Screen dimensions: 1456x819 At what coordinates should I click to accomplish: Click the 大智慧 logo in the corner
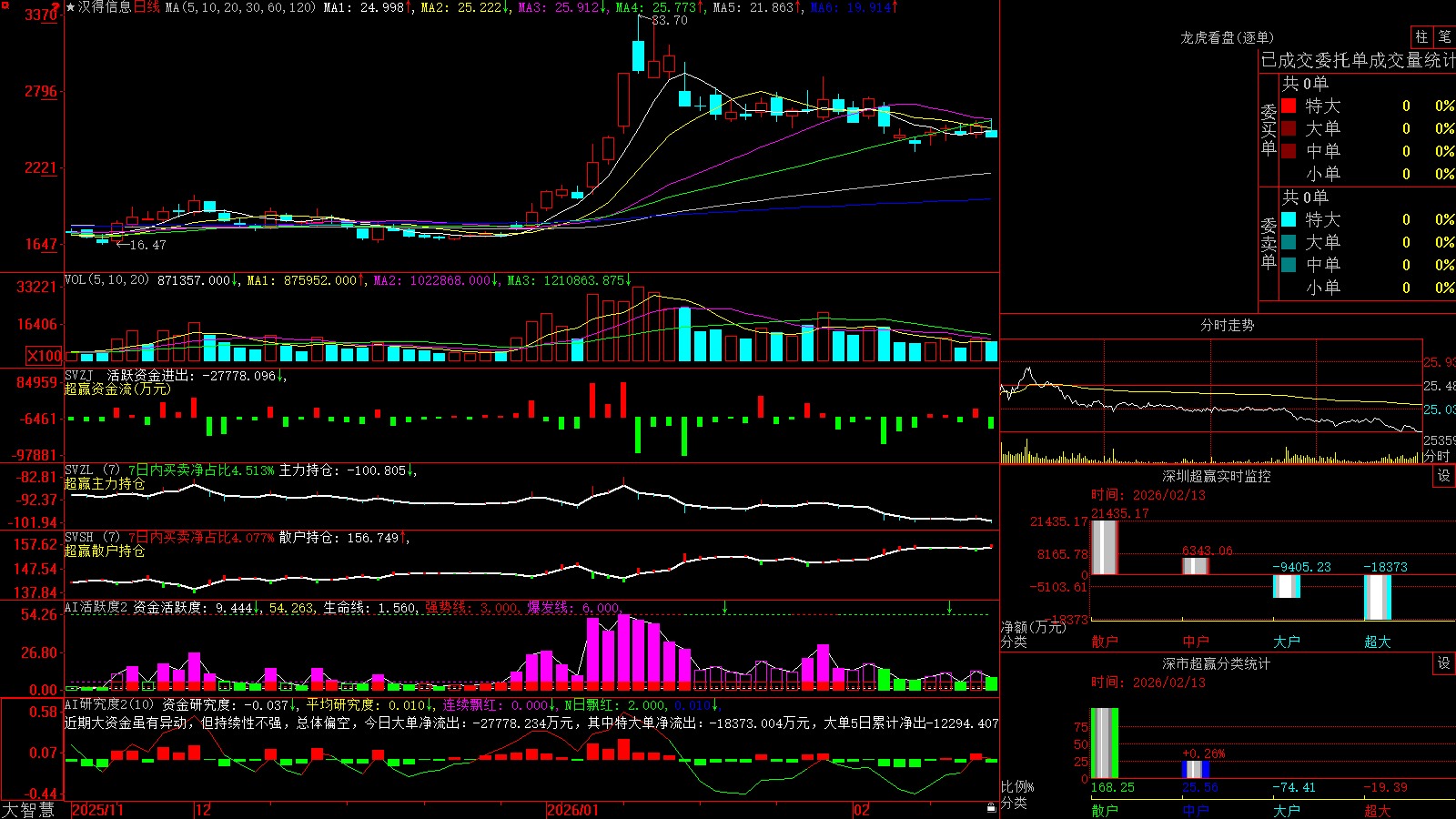[x=28, y=810]
